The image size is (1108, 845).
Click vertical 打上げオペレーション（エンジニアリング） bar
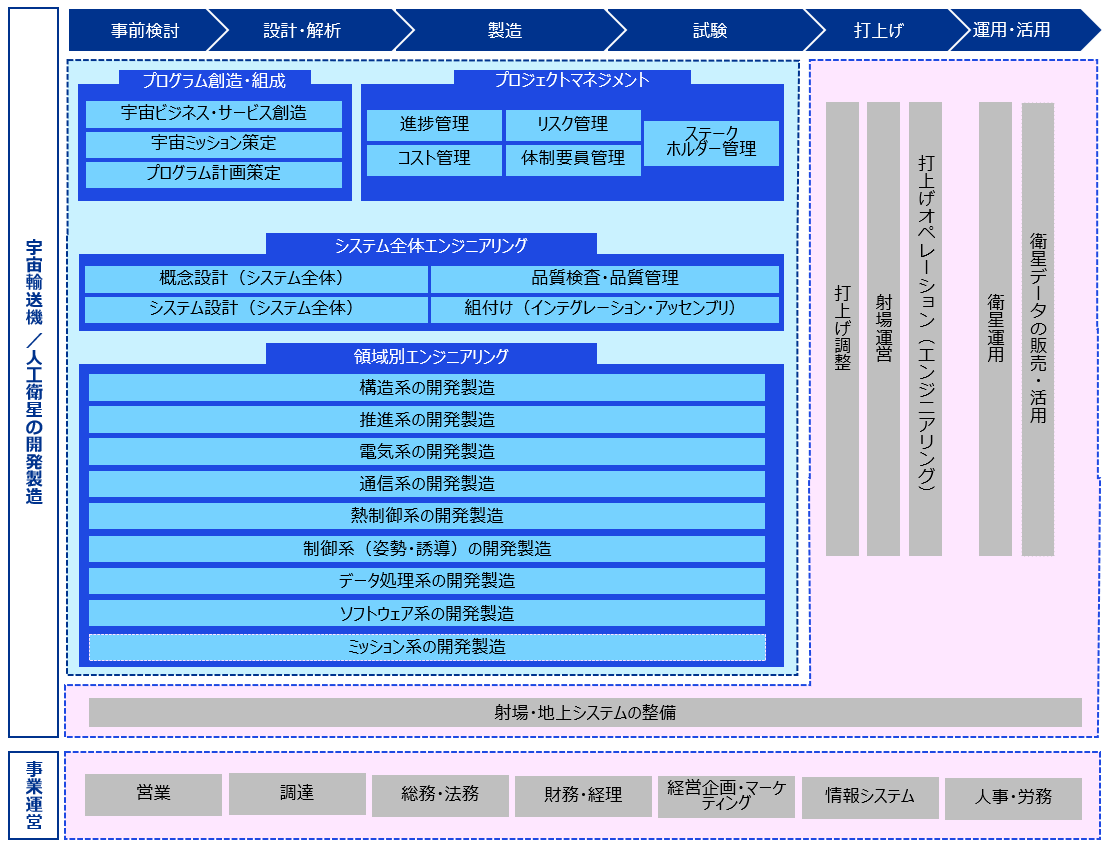pos(926,329)
